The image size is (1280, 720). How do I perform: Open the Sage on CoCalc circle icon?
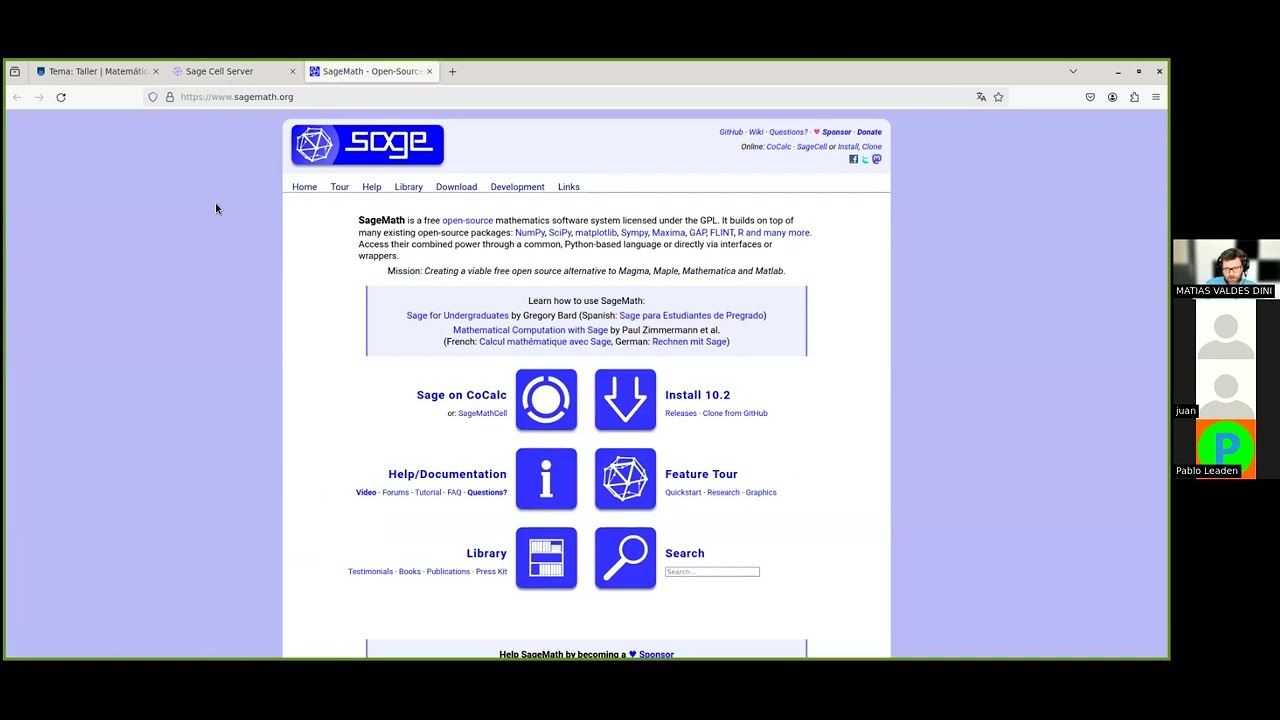click(x=546, y=400)
